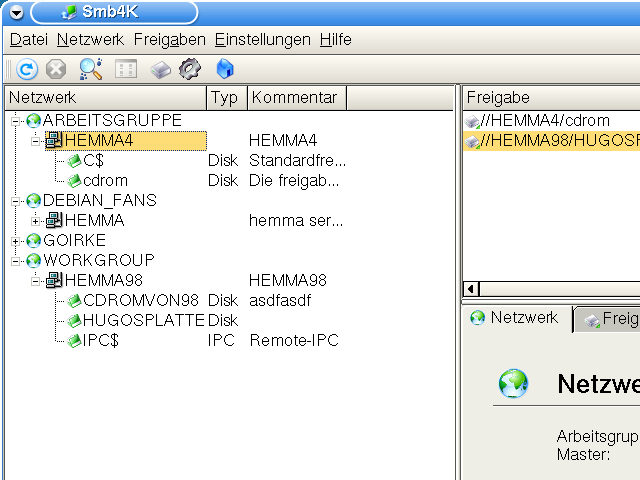640x480 pixels.
Task: Click the toolbar drag handle
Action: point(8,69)
